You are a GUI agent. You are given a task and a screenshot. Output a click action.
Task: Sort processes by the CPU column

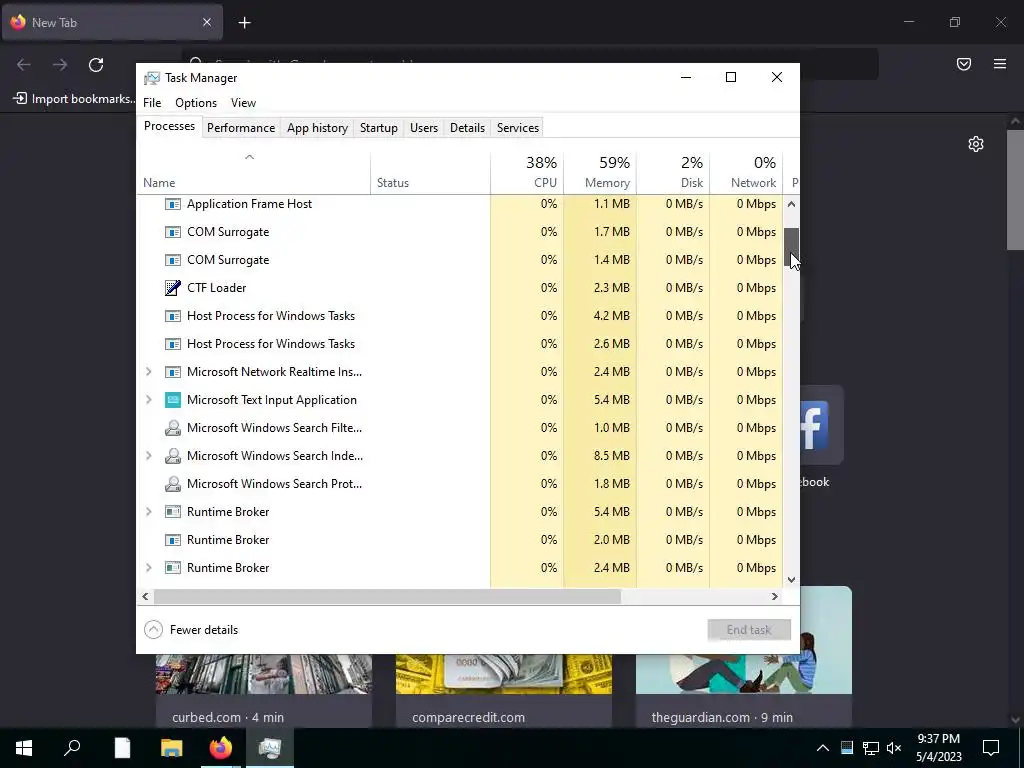click(527, 172)
